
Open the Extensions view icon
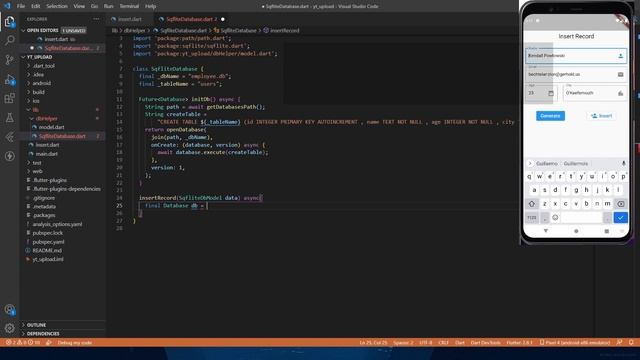click(9, 98)
